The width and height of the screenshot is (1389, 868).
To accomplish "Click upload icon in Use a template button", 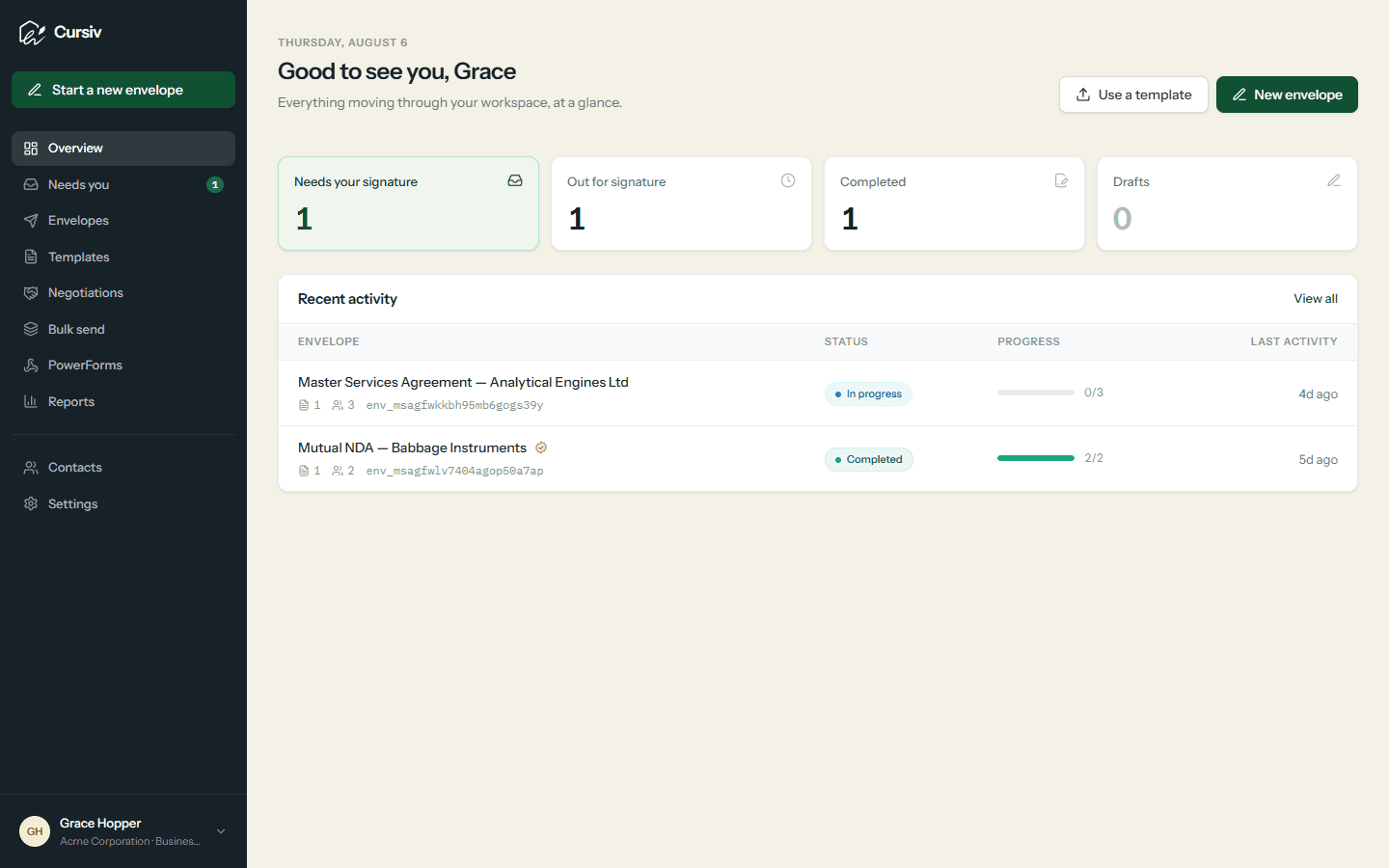I will (1083, 95).
